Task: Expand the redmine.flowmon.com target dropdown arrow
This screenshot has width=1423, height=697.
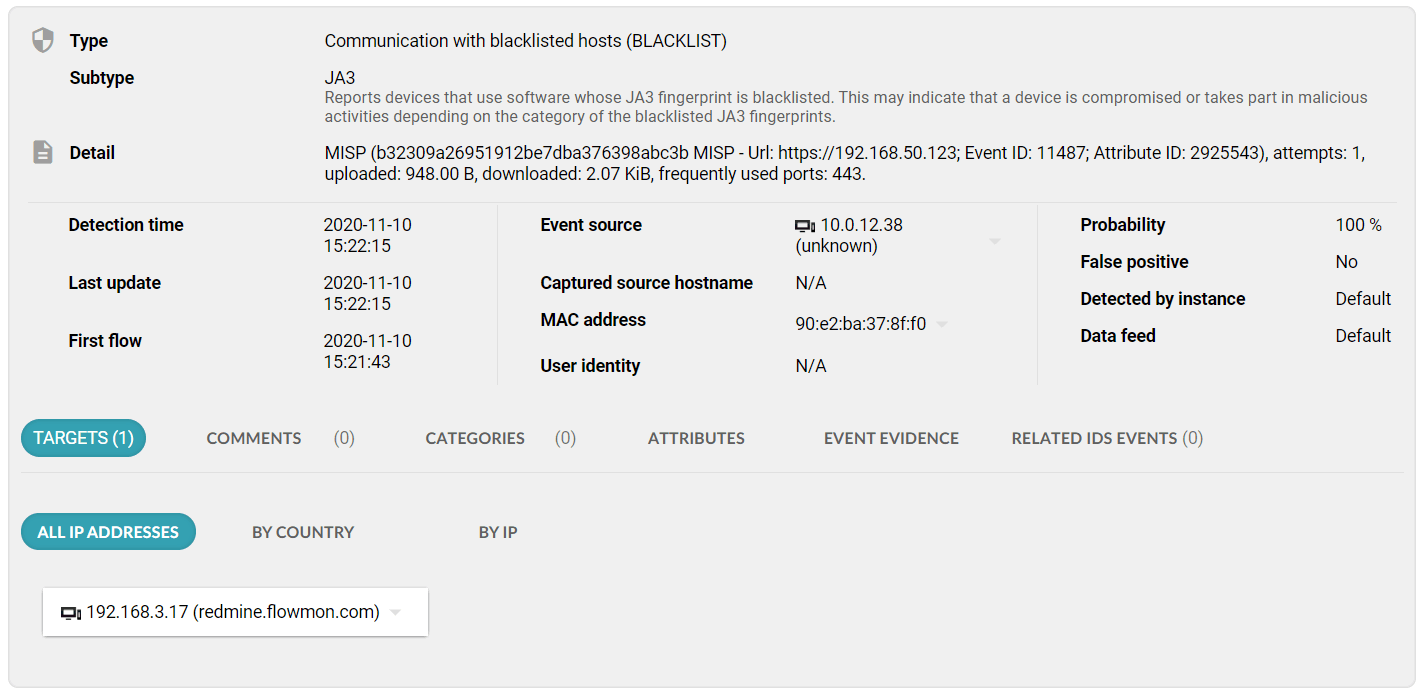Action: point(396,613)
